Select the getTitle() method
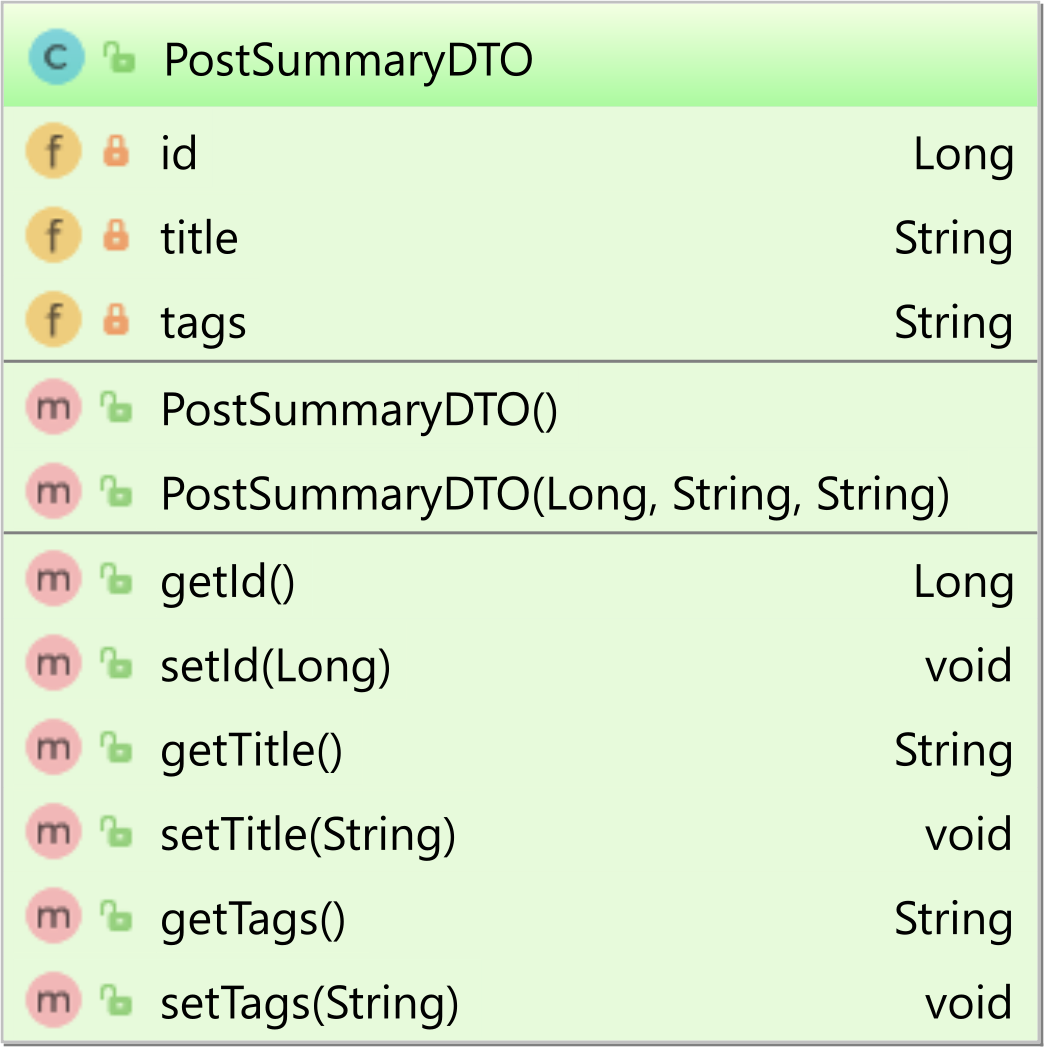This screenshot has height=1047, width=1044. pyautogui.click(x=252, y=751)
